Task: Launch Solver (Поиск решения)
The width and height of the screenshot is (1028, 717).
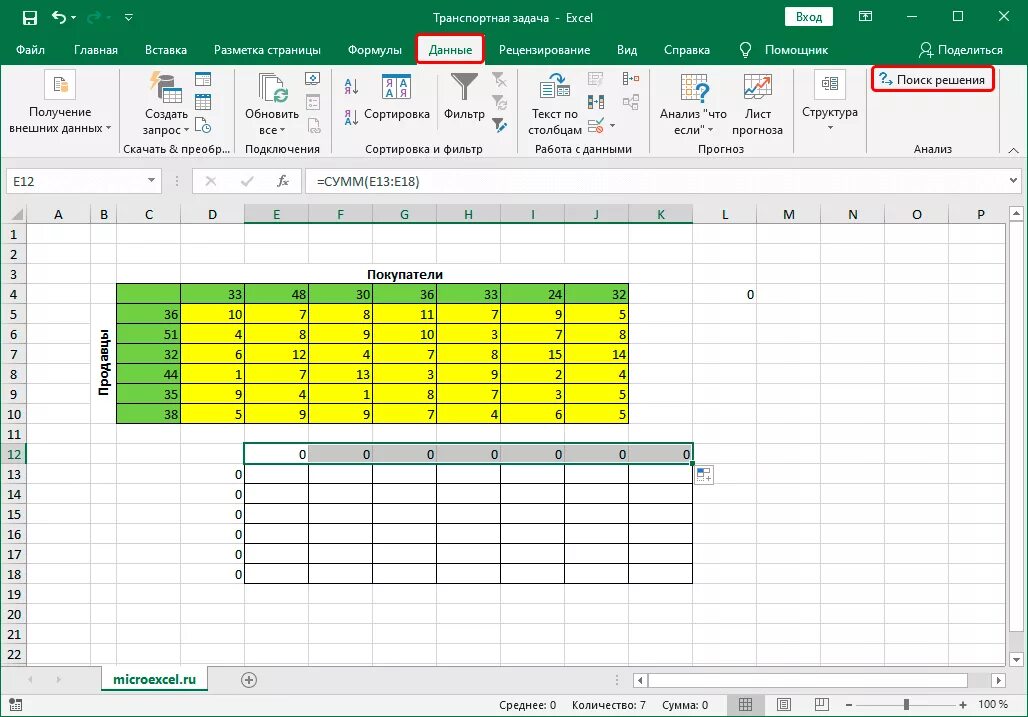Action: (x=932, y=79)
